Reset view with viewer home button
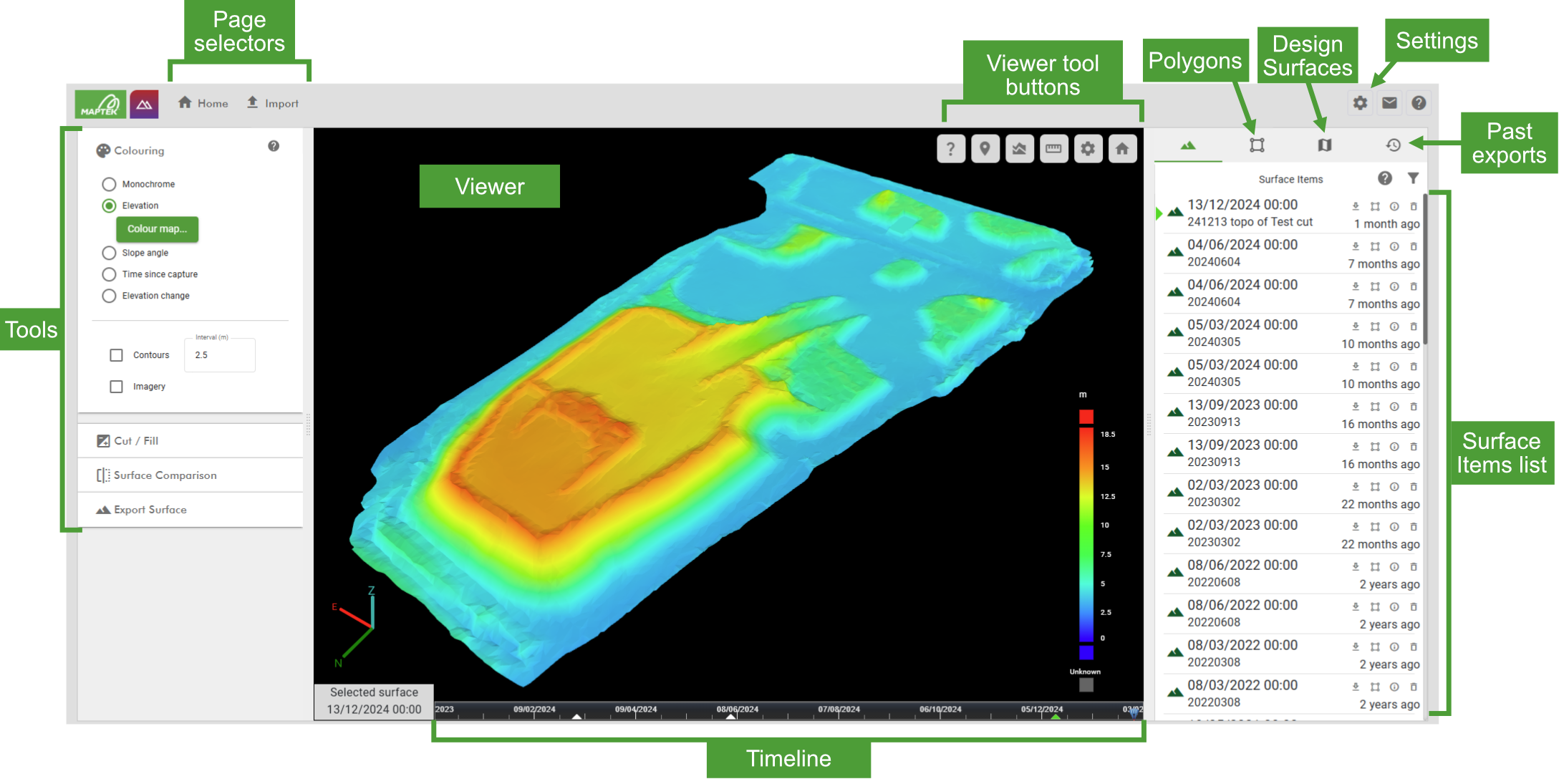 [x=1121, y=149]
